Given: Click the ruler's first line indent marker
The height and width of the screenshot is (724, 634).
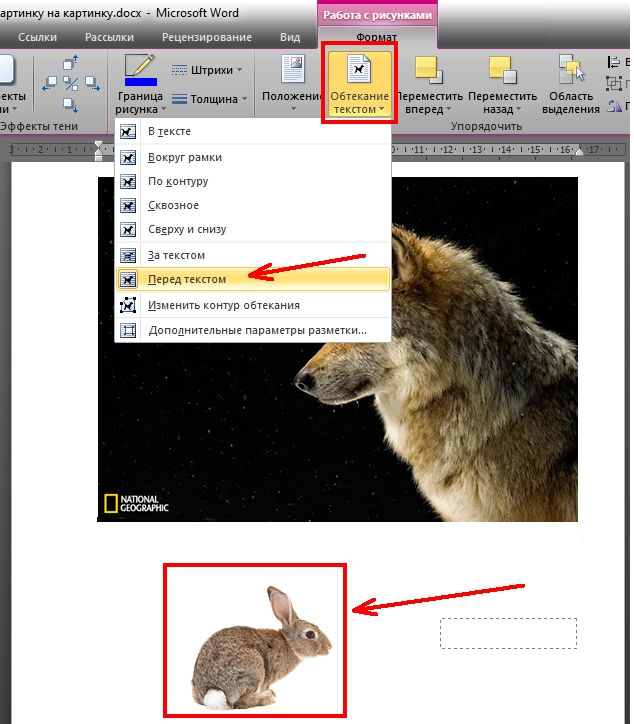Looking at the screenshot, I should (x=99, y=145).
